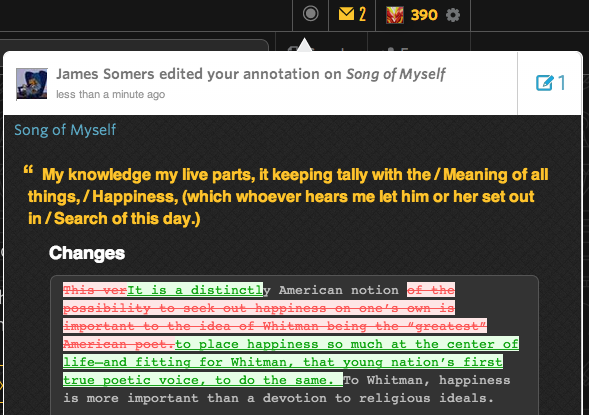Open the blue Song of Myself link
Viewport: 589px width, 415px height.
[65, 130]
